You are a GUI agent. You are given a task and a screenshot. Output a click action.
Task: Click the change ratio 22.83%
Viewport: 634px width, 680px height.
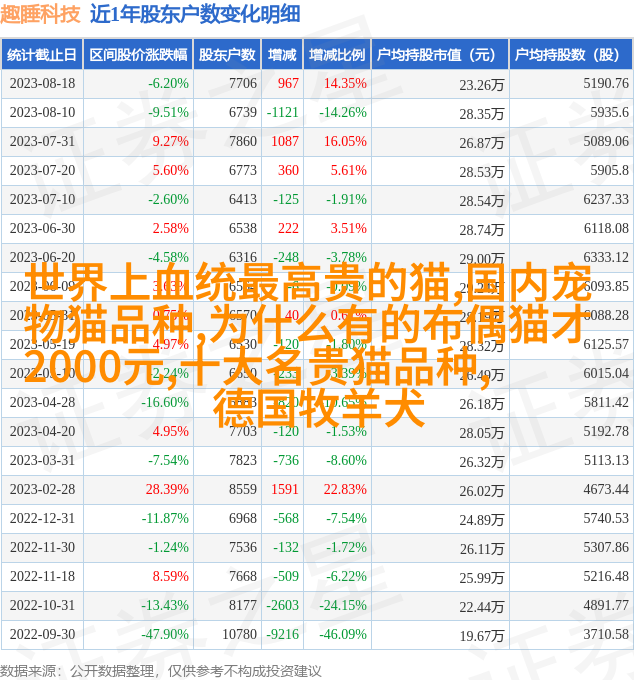(345, 489)
